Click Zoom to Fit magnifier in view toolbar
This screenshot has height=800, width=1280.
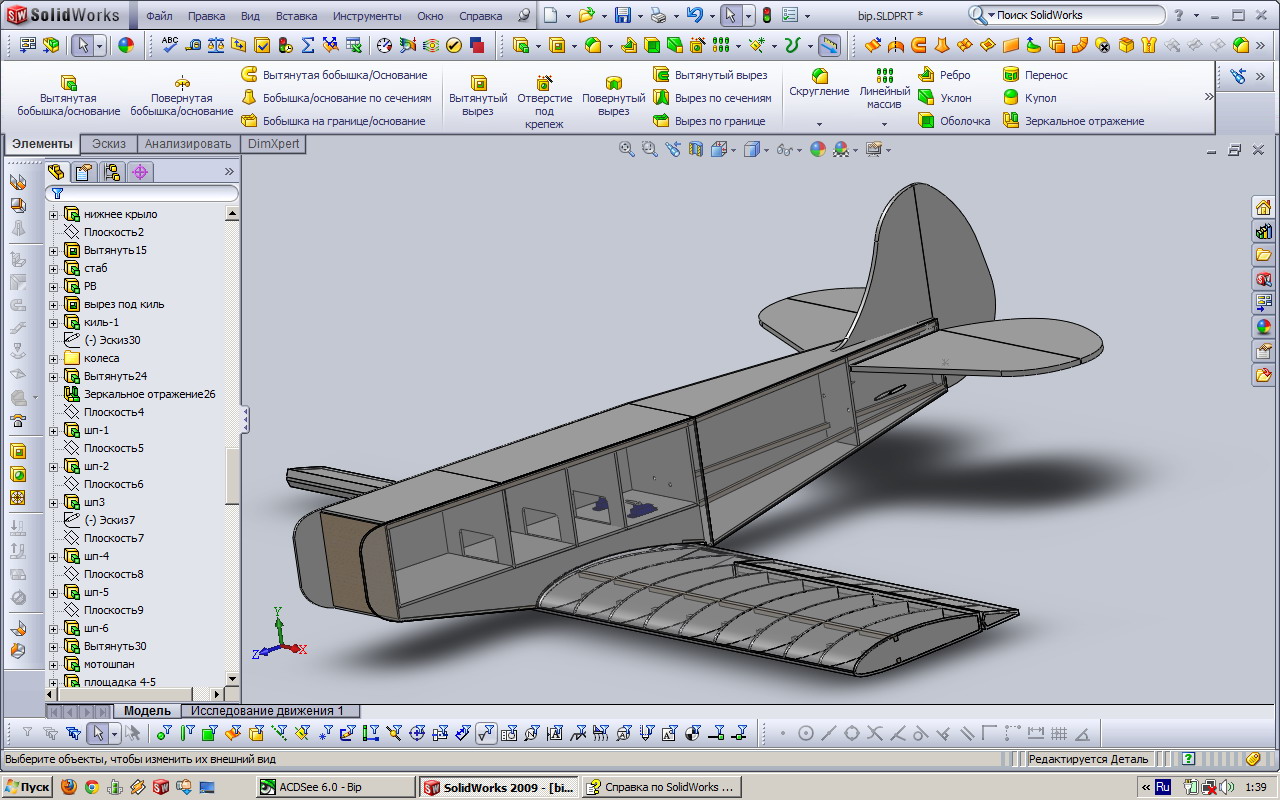pos(626,149)
